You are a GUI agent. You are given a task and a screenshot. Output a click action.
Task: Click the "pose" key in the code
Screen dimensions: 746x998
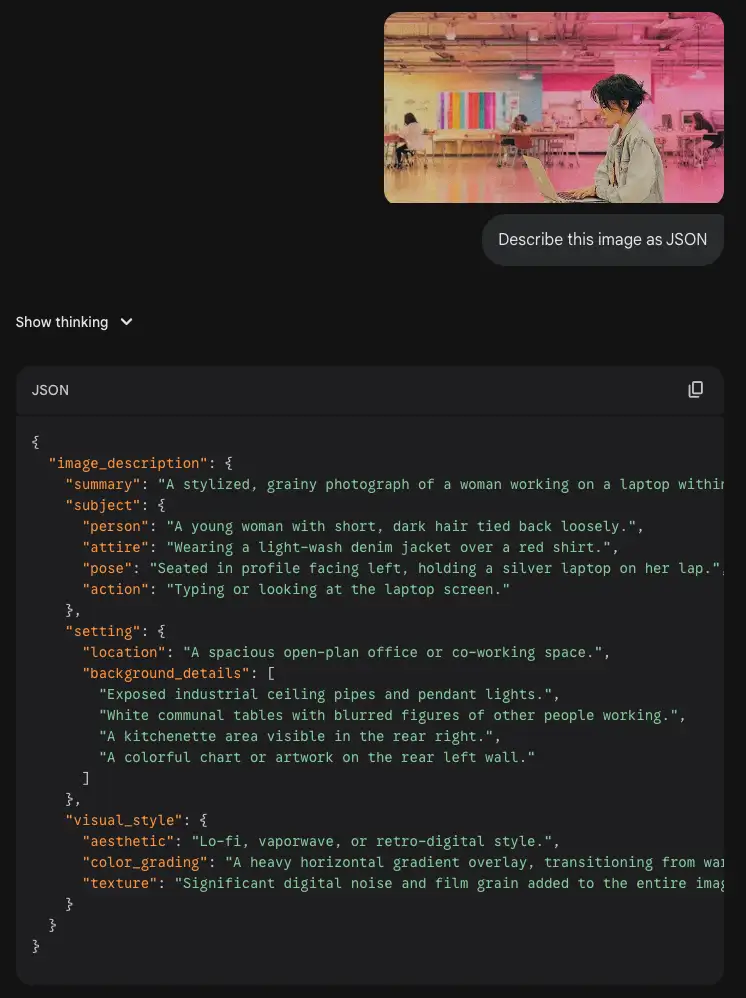[x=111, y=568]
